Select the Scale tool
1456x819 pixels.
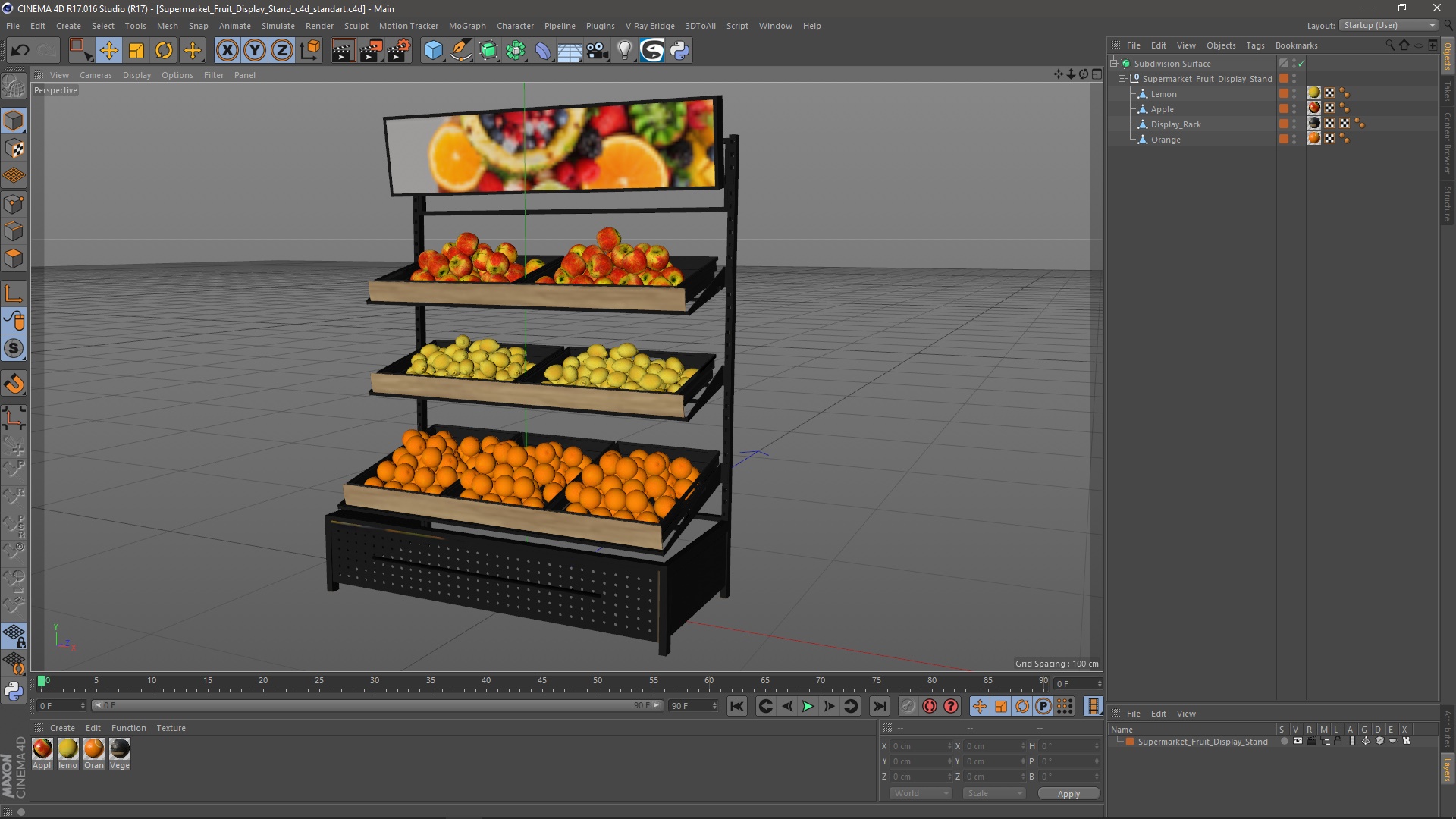point(136,51)
